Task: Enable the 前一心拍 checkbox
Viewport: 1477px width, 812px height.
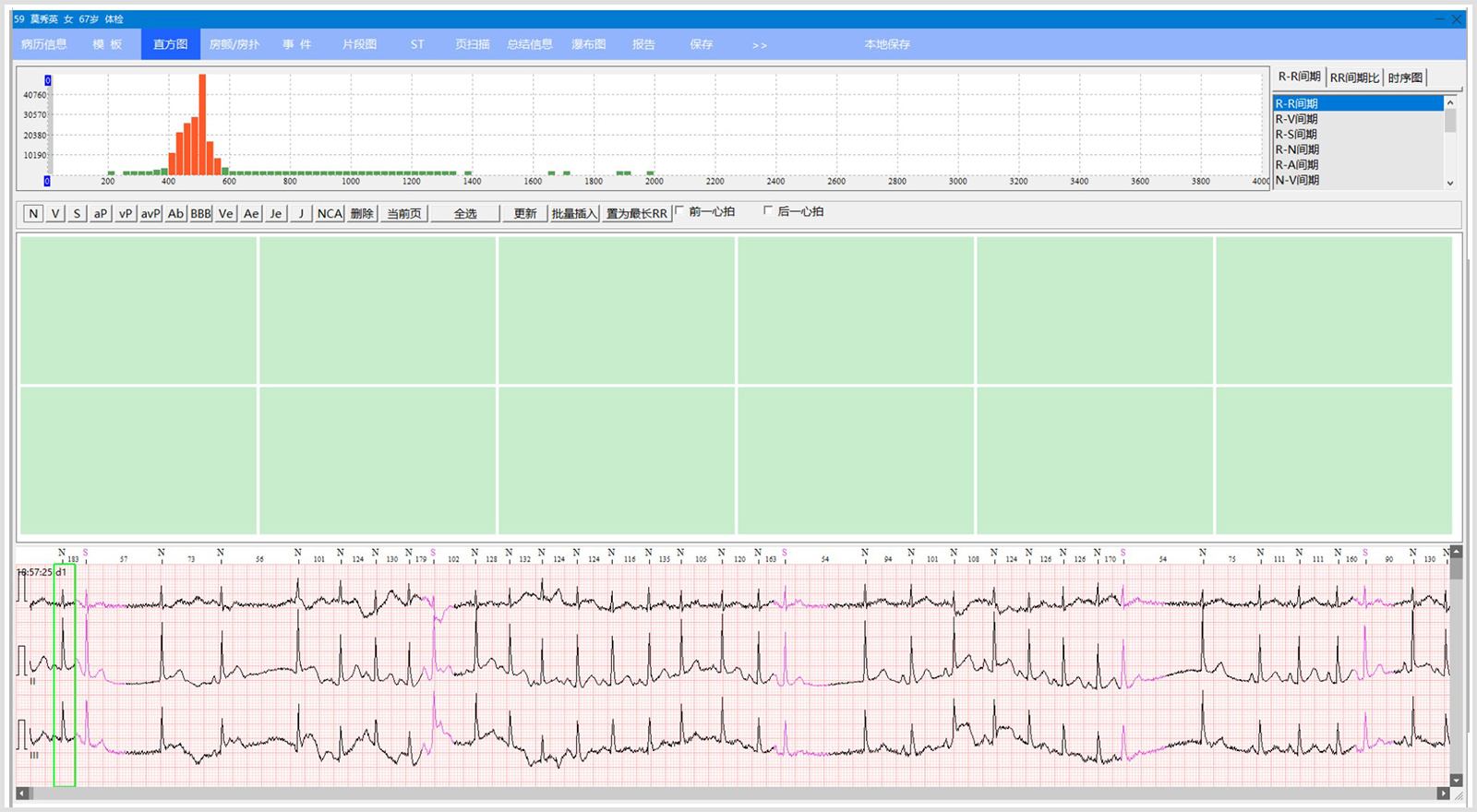Action: pyautogui.click(x=680, y=211)
